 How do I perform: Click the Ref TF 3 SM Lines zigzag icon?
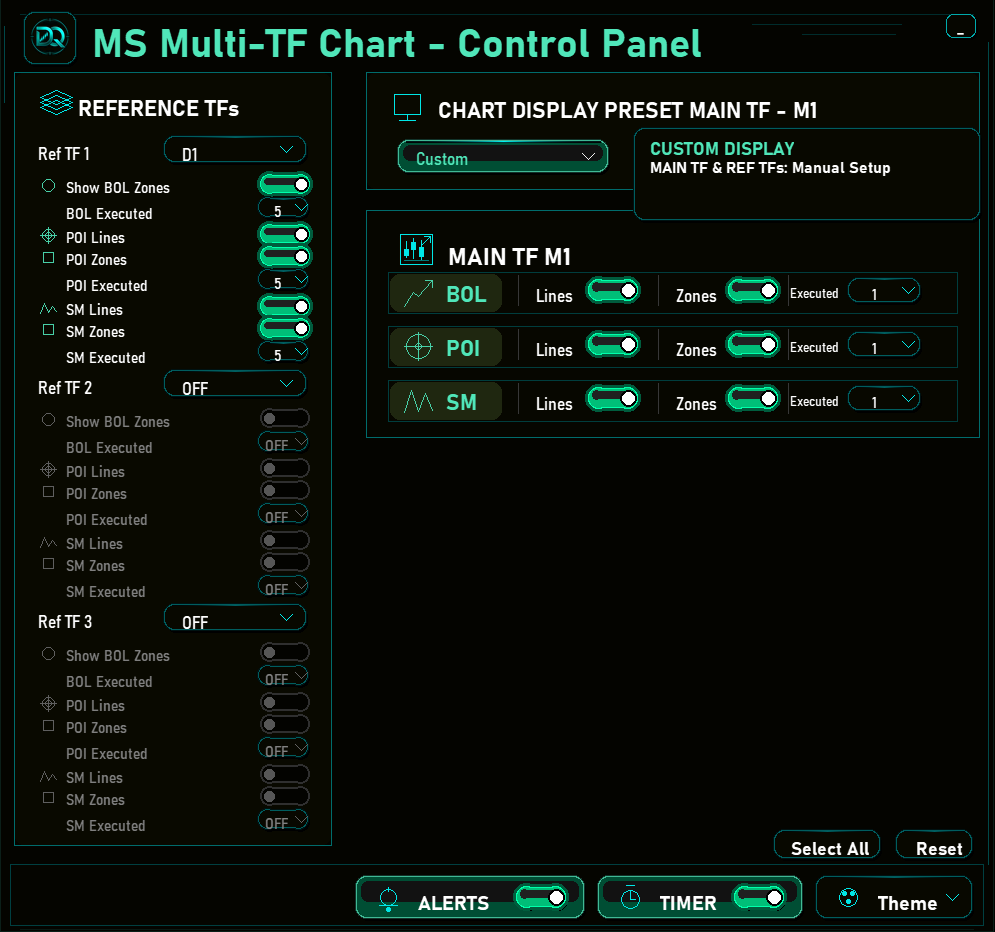point(48,777)
